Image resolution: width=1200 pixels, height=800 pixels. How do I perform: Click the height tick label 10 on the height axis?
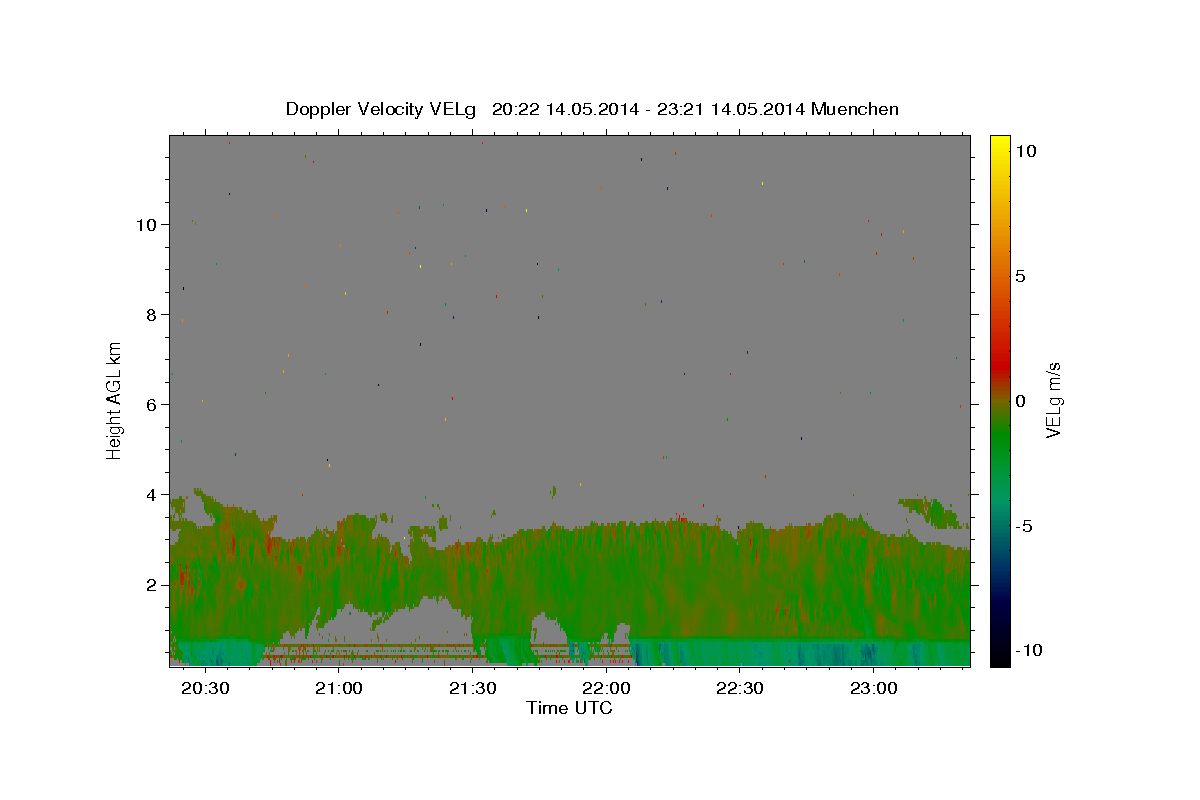(147, 225)
